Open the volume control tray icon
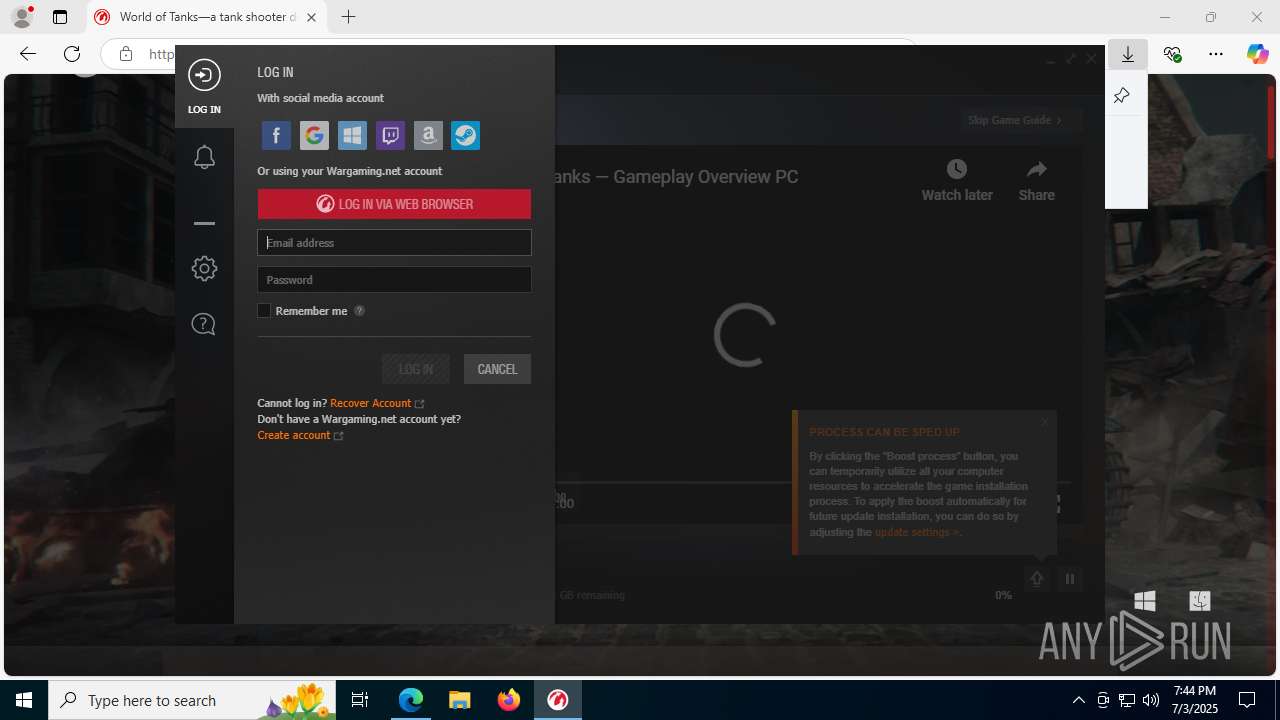1280x720 pixels. [x=1151, y=700]
